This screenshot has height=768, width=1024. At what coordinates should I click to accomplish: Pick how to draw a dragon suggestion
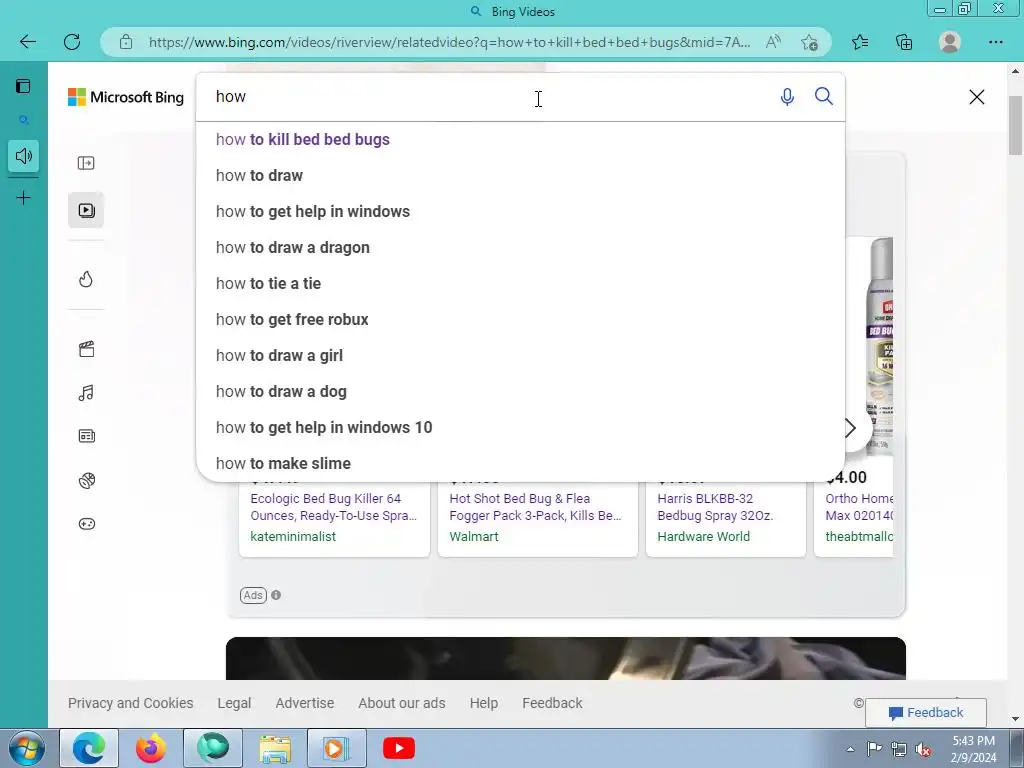coord(520,248)
